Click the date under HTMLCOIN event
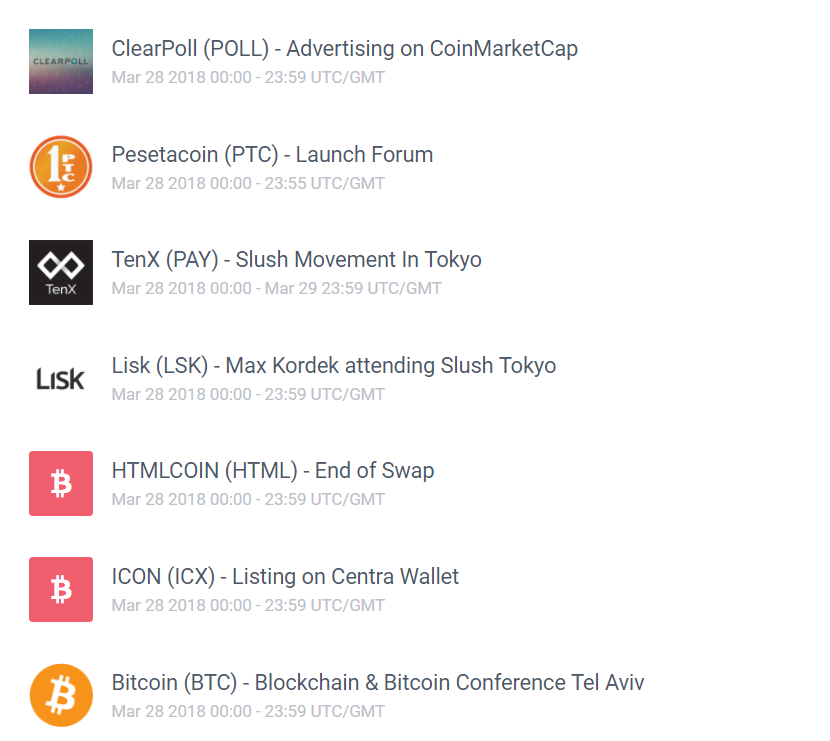 [x=247, y=499]
